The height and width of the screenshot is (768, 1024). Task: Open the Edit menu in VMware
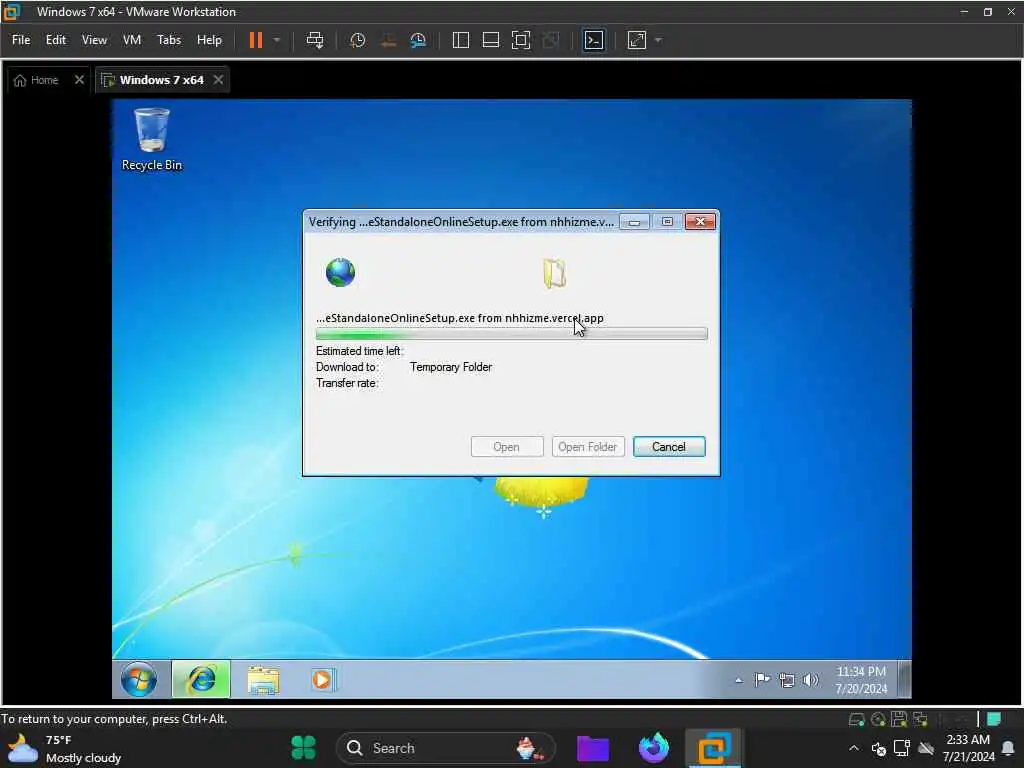(56, 40)
